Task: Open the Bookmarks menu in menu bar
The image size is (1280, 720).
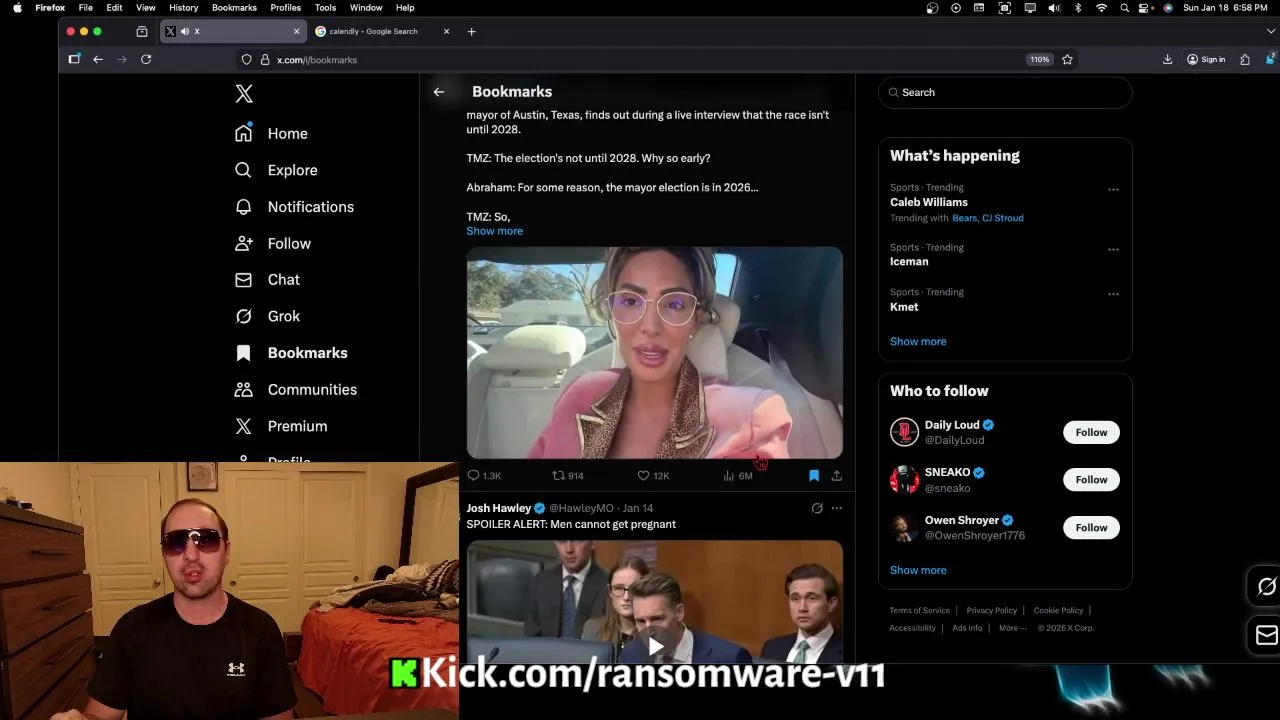Action: tap(234, 7)
